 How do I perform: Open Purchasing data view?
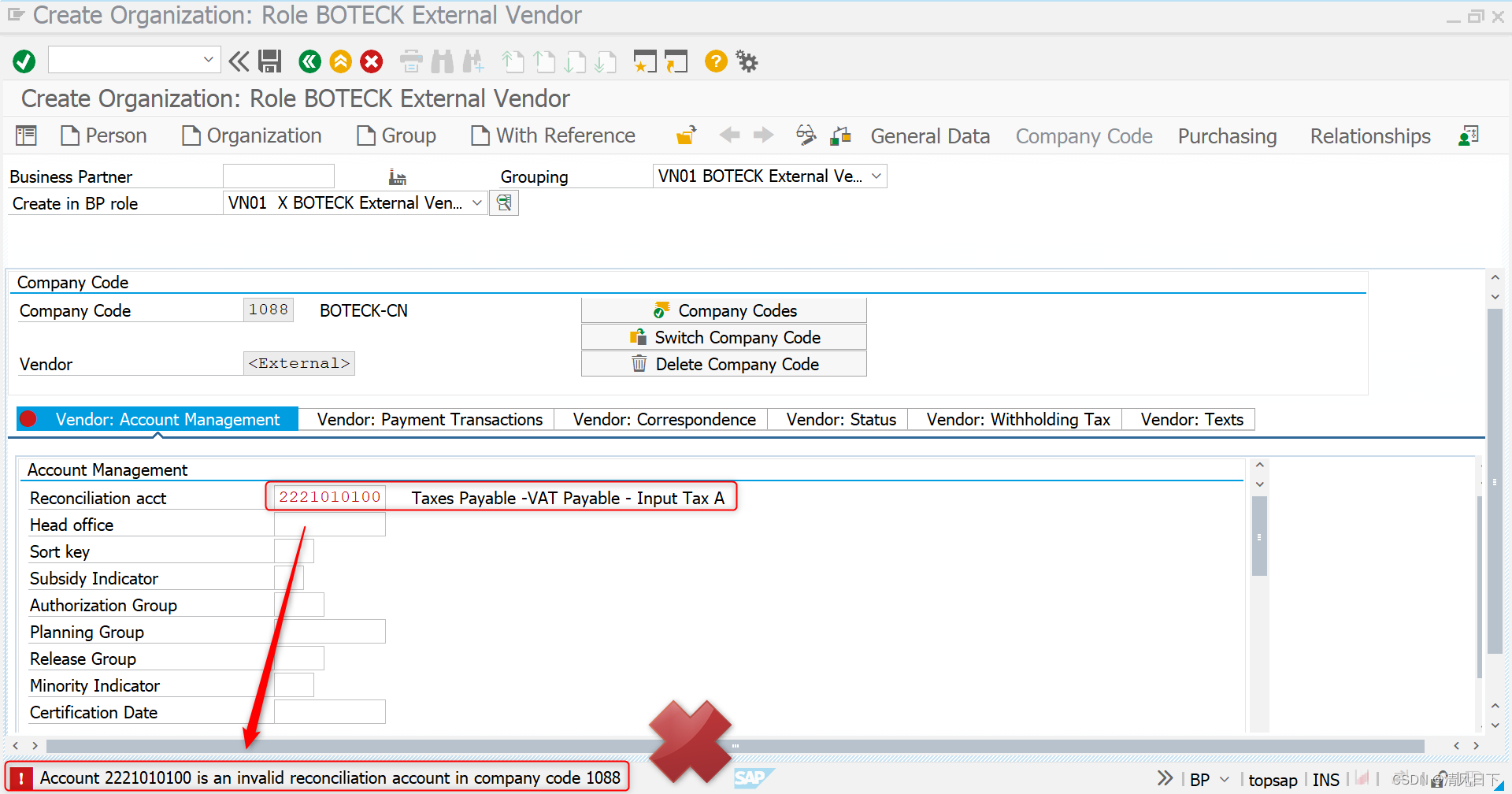(1227, 136)
